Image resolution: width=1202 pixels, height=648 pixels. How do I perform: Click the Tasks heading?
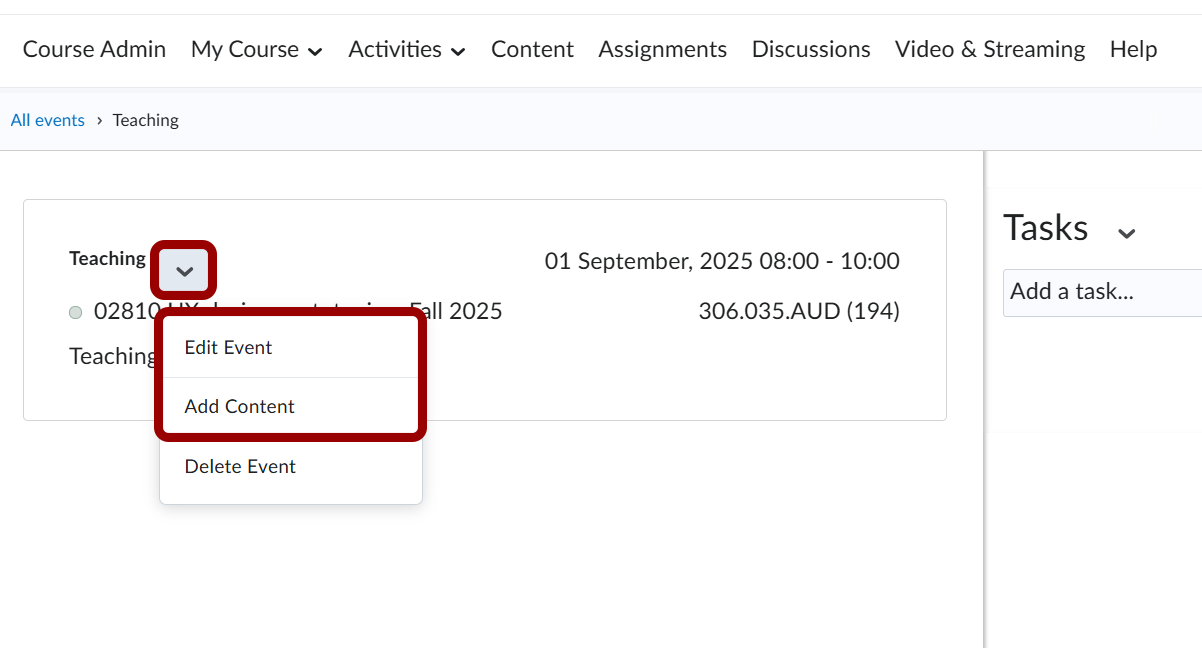pos(1045,228)
